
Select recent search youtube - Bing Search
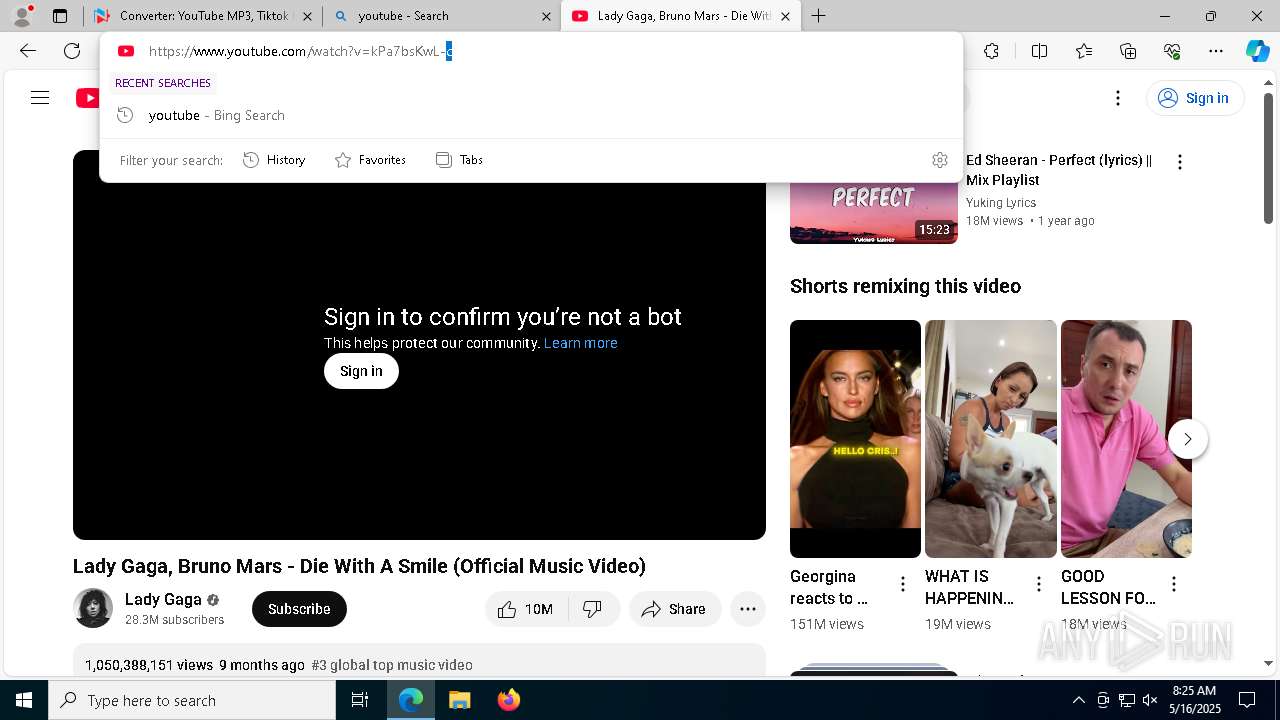[x=531, y=115]
